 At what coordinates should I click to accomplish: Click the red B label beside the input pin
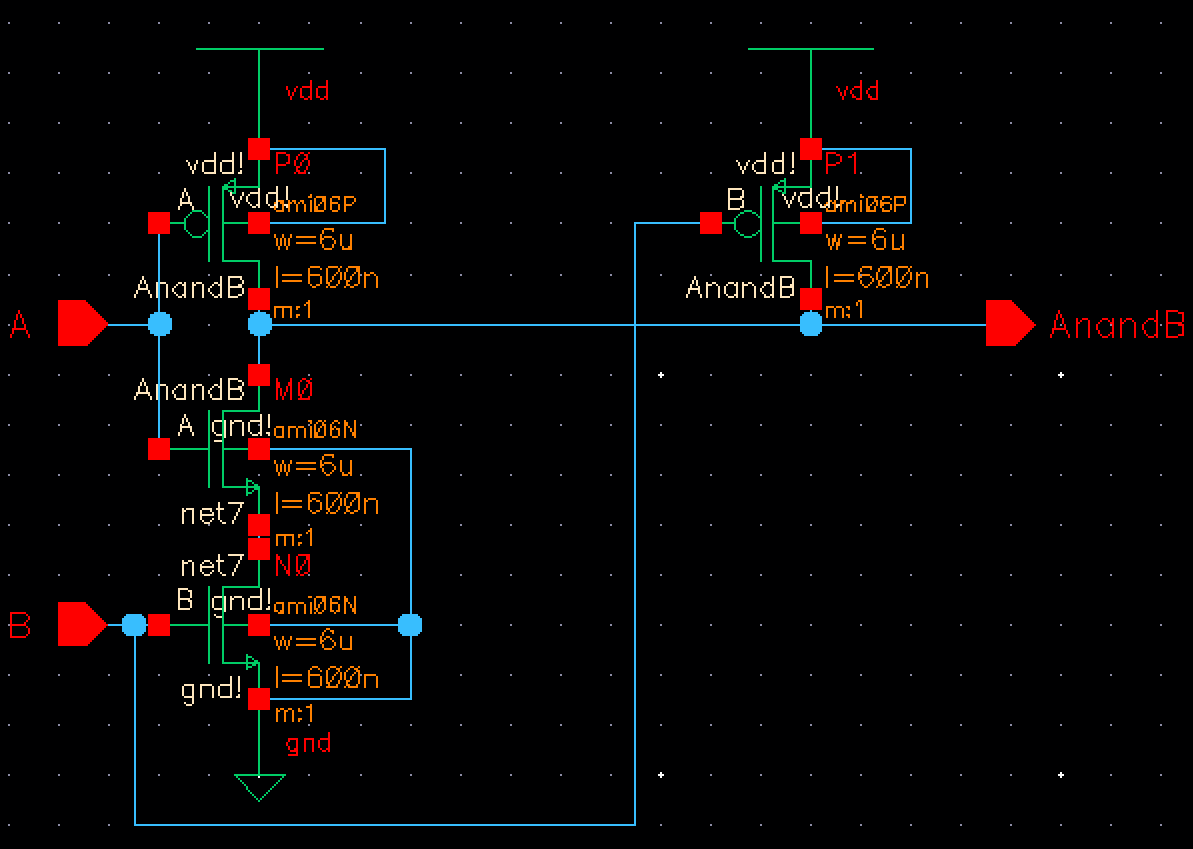tap(20, 626)
